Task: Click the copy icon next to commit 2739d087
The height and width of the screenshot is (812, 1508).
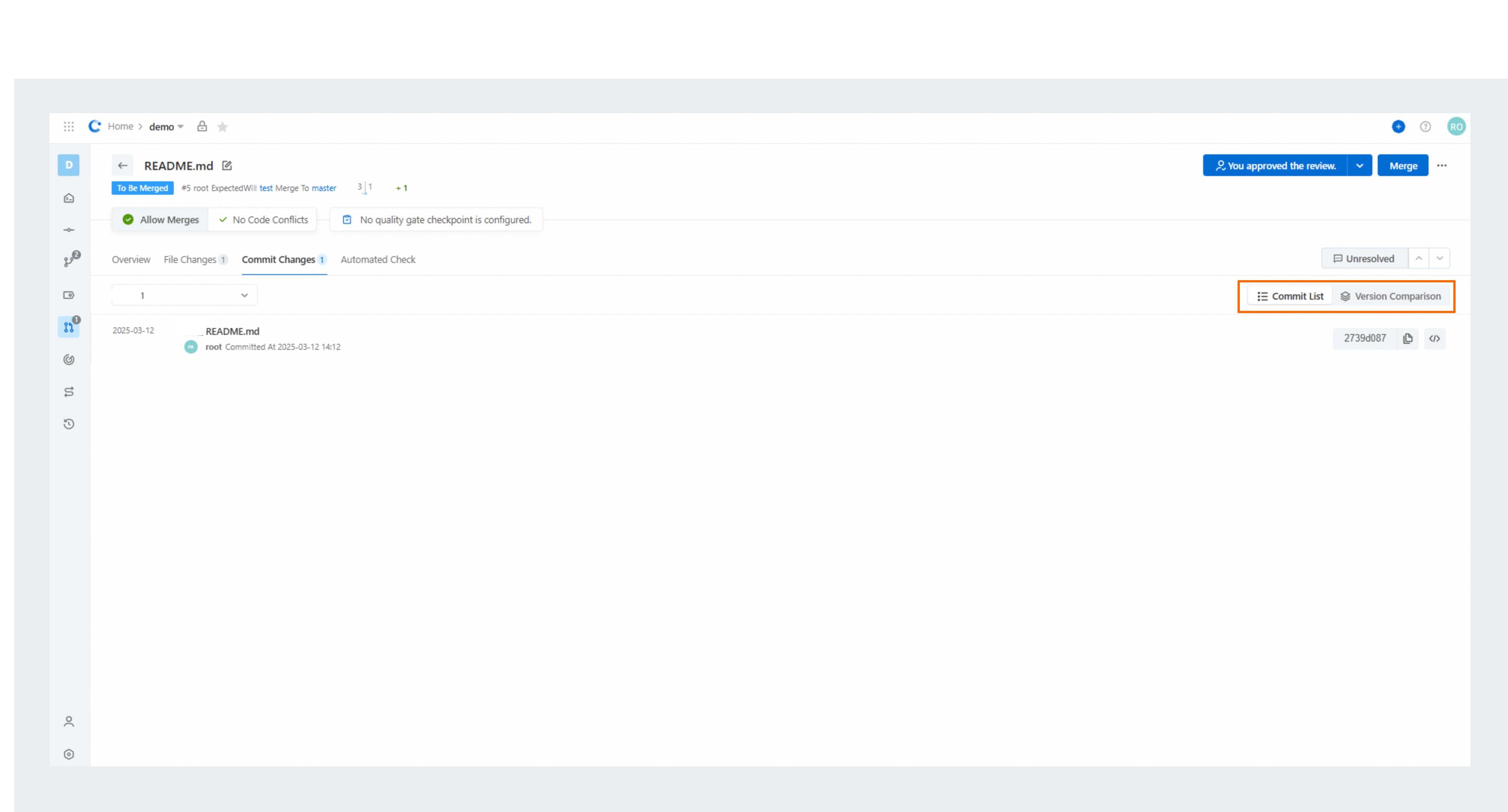Action: [x=1408, y=338]
